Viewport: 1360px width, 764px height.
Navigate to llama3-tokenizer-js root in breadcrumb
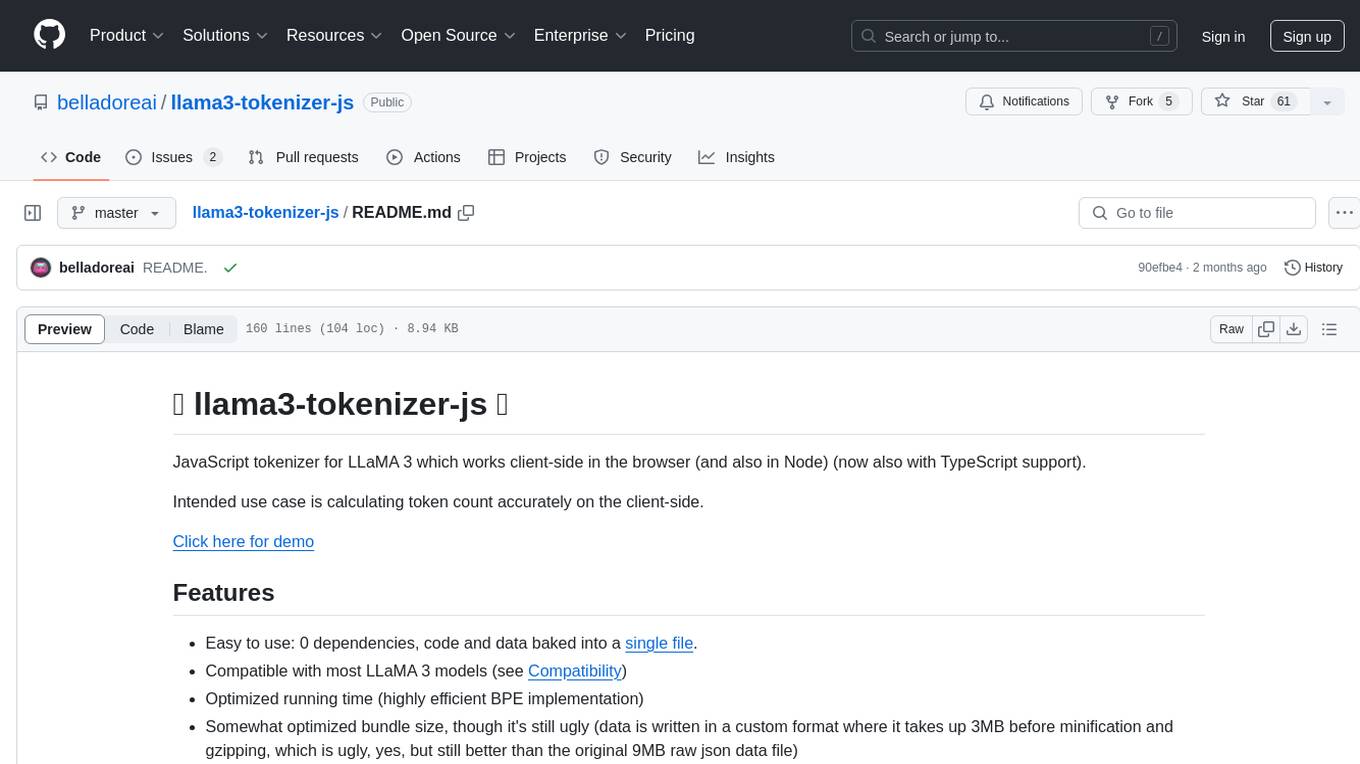pos(265,213)
